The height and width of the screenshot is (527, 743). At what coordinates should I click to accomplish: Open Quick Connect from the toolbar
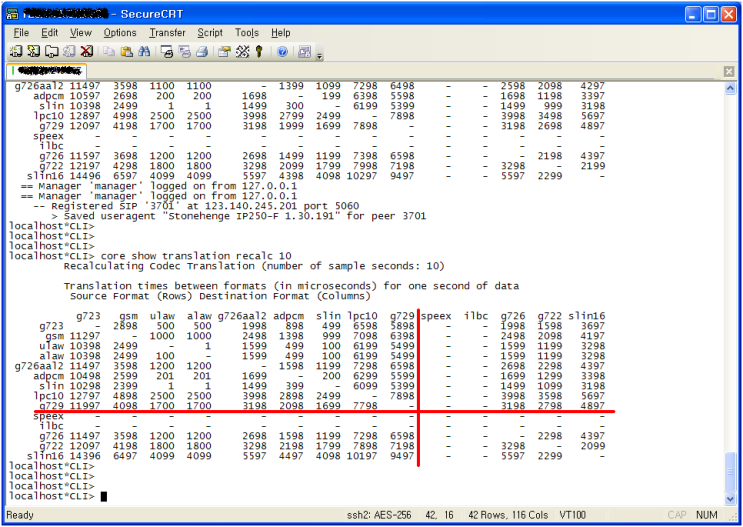point(34,51)
